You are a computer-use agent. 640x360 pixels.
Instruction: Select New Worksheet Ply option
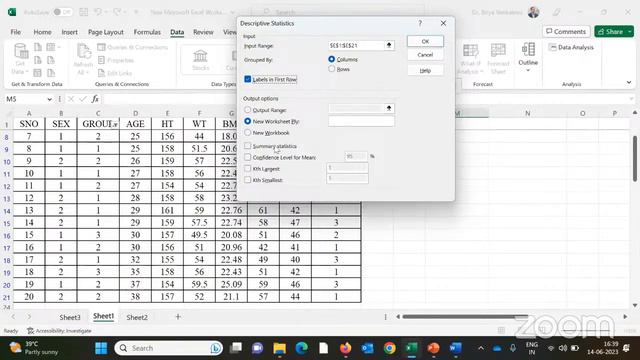tap(247, 121)
